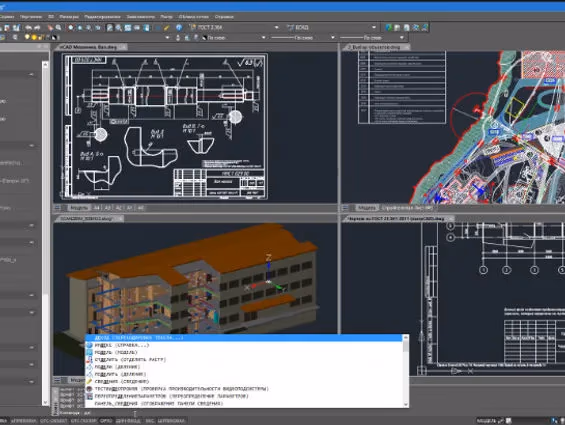Click the viewport layout icon left of the A4 tab
565x425 pixels.
(x=57, y=208)
